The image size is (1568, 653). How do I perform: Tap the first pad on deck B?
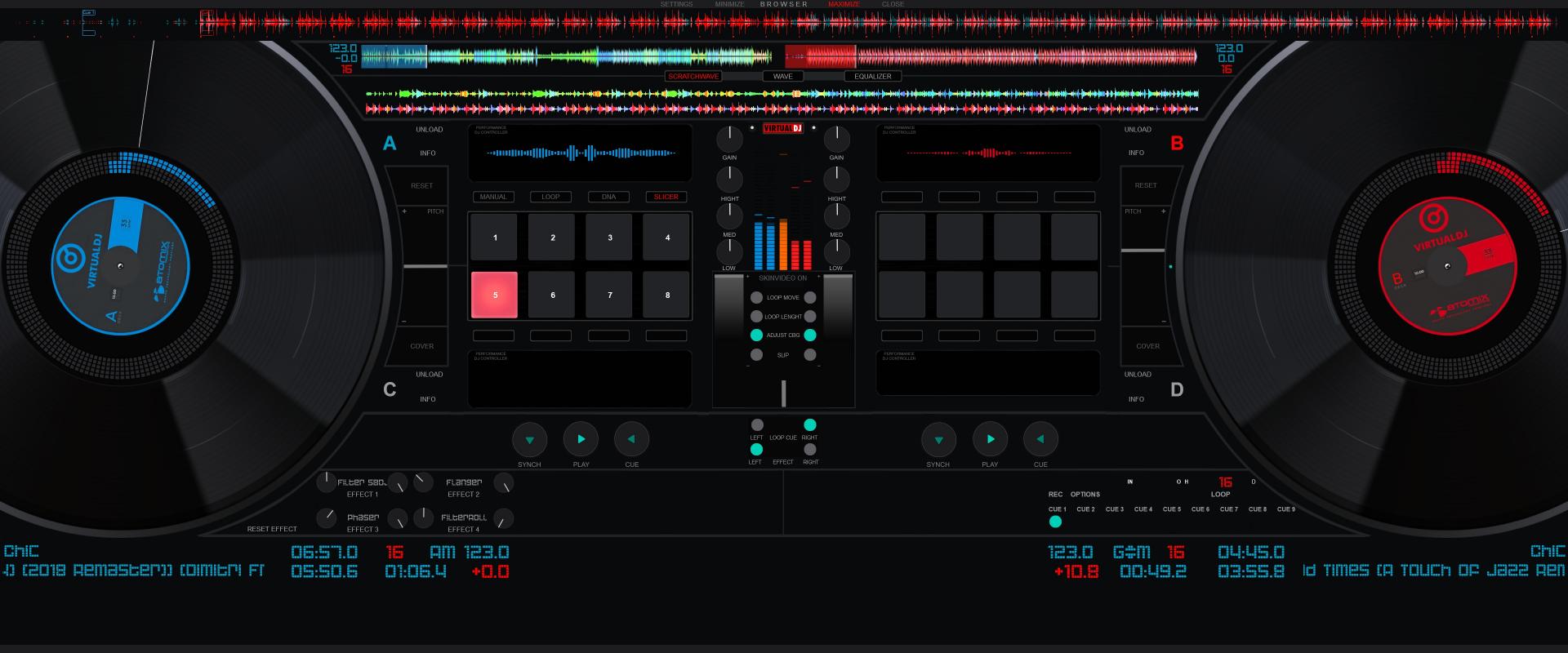pyautogui.click(x=902, y=238)
